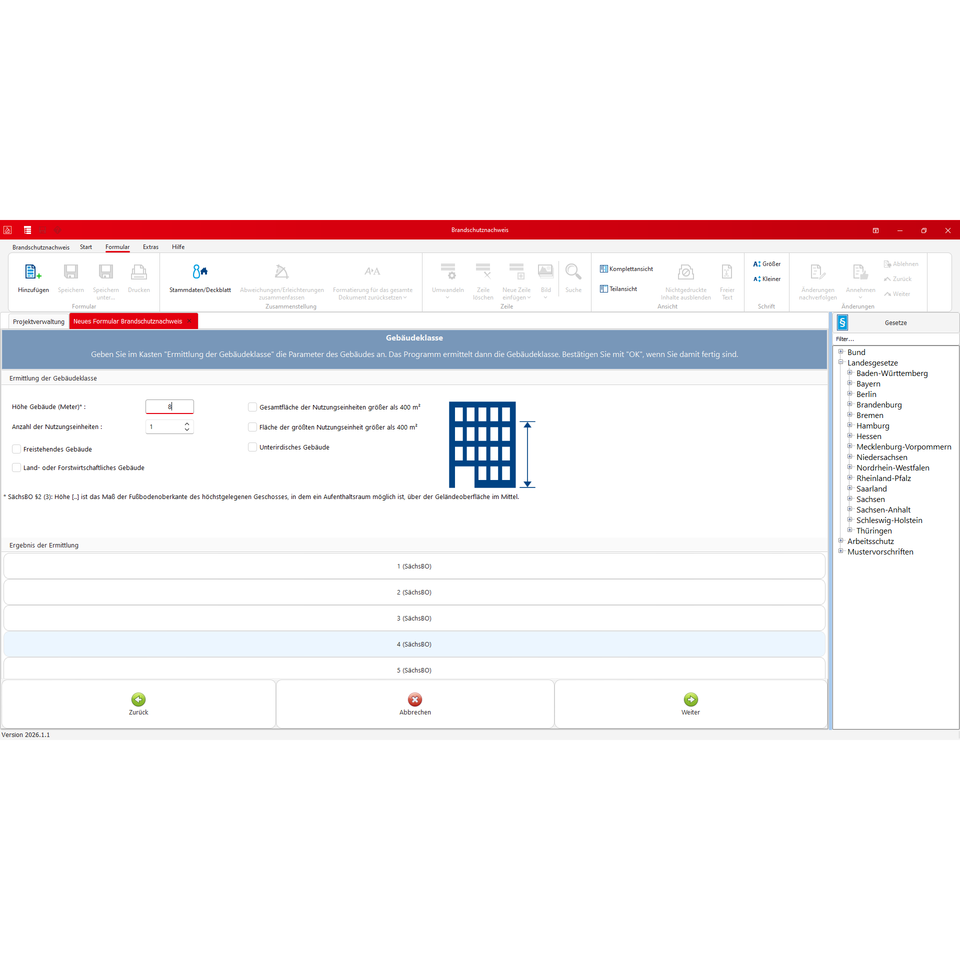The width and height of the screenshot is (960, 960).
Task: Click the Höhe Gebäude input field
Action: click(x=169, y=407)
